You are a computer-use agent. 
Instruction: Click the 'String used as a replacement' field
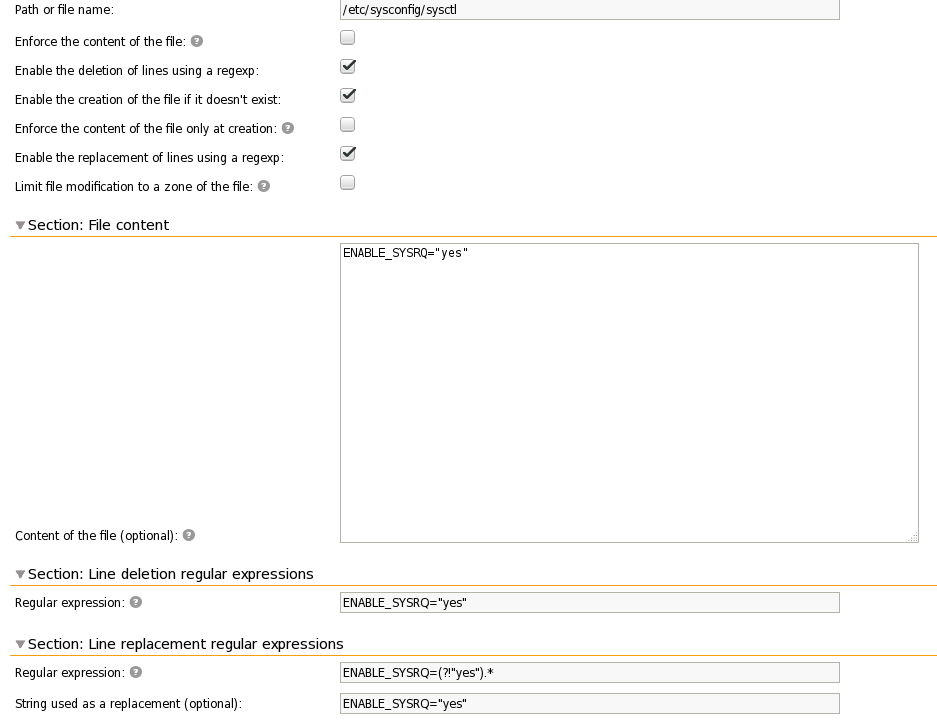click(589, 703)
